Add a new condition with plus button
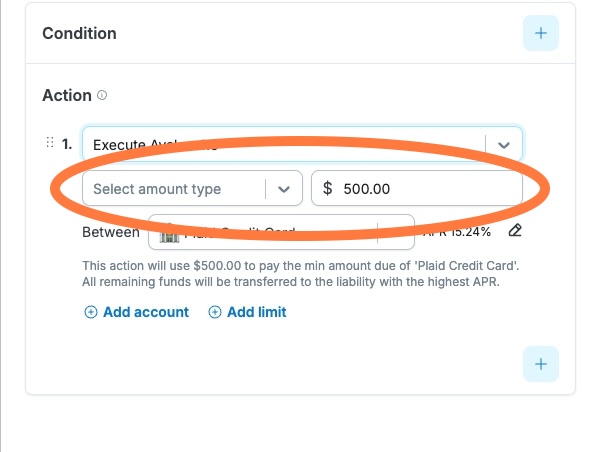The height and width of the screenshot is (452, 600). [541, 33]
